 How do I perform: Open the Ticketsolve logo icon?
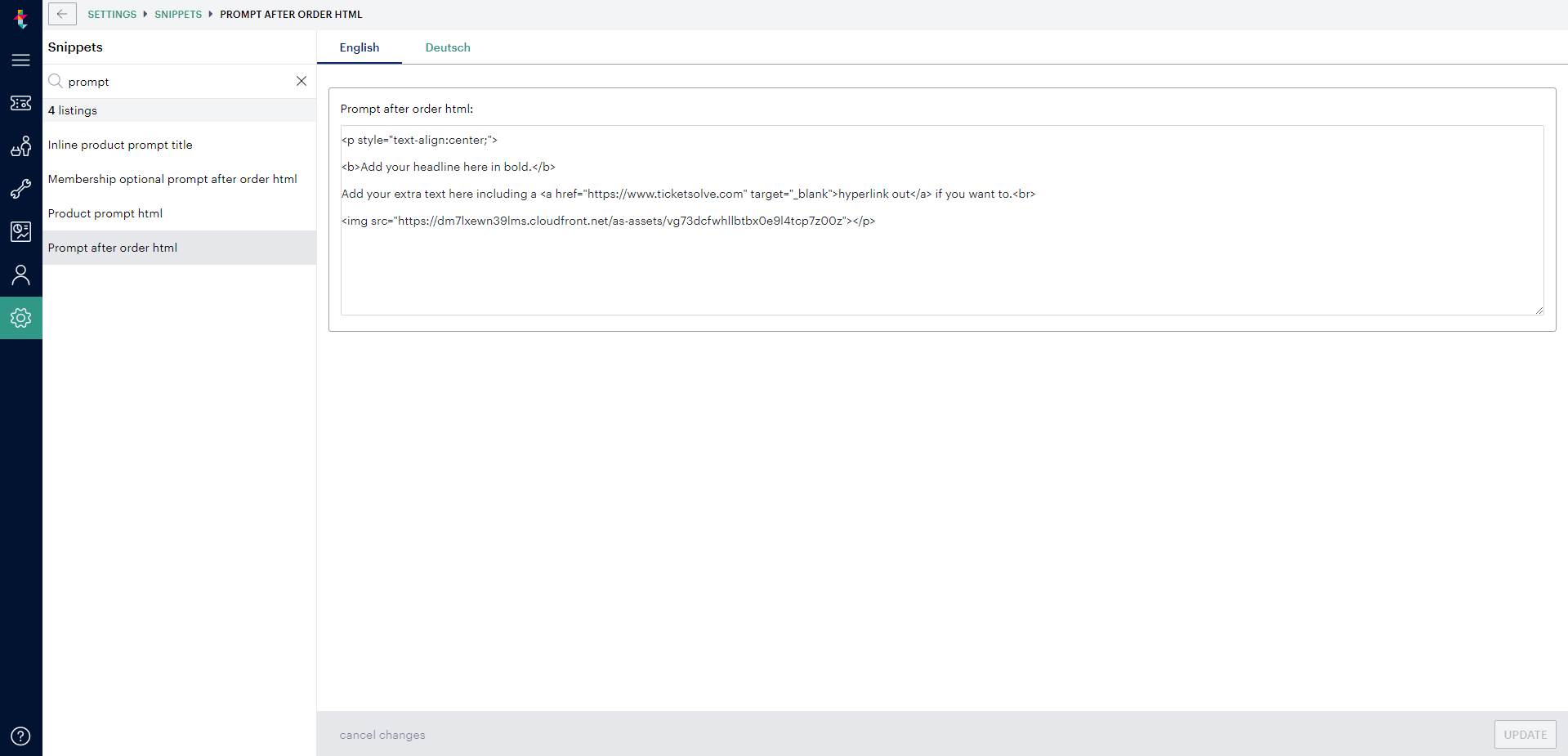(x=21, y=18)
